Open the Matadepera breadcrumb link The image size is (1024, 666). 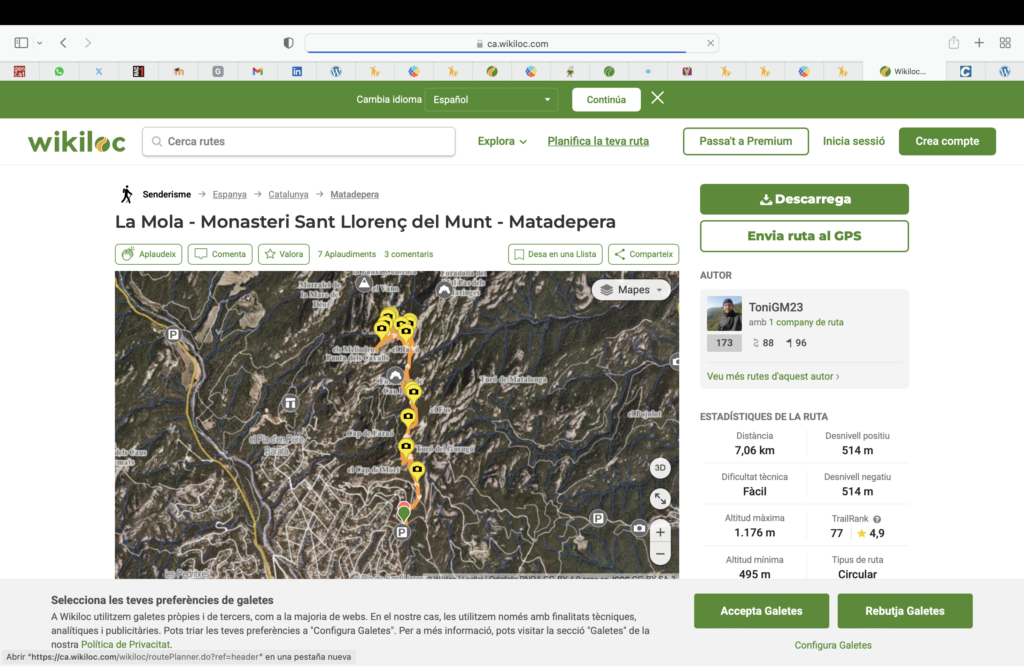pyautogui.click(x=355, y=195)
